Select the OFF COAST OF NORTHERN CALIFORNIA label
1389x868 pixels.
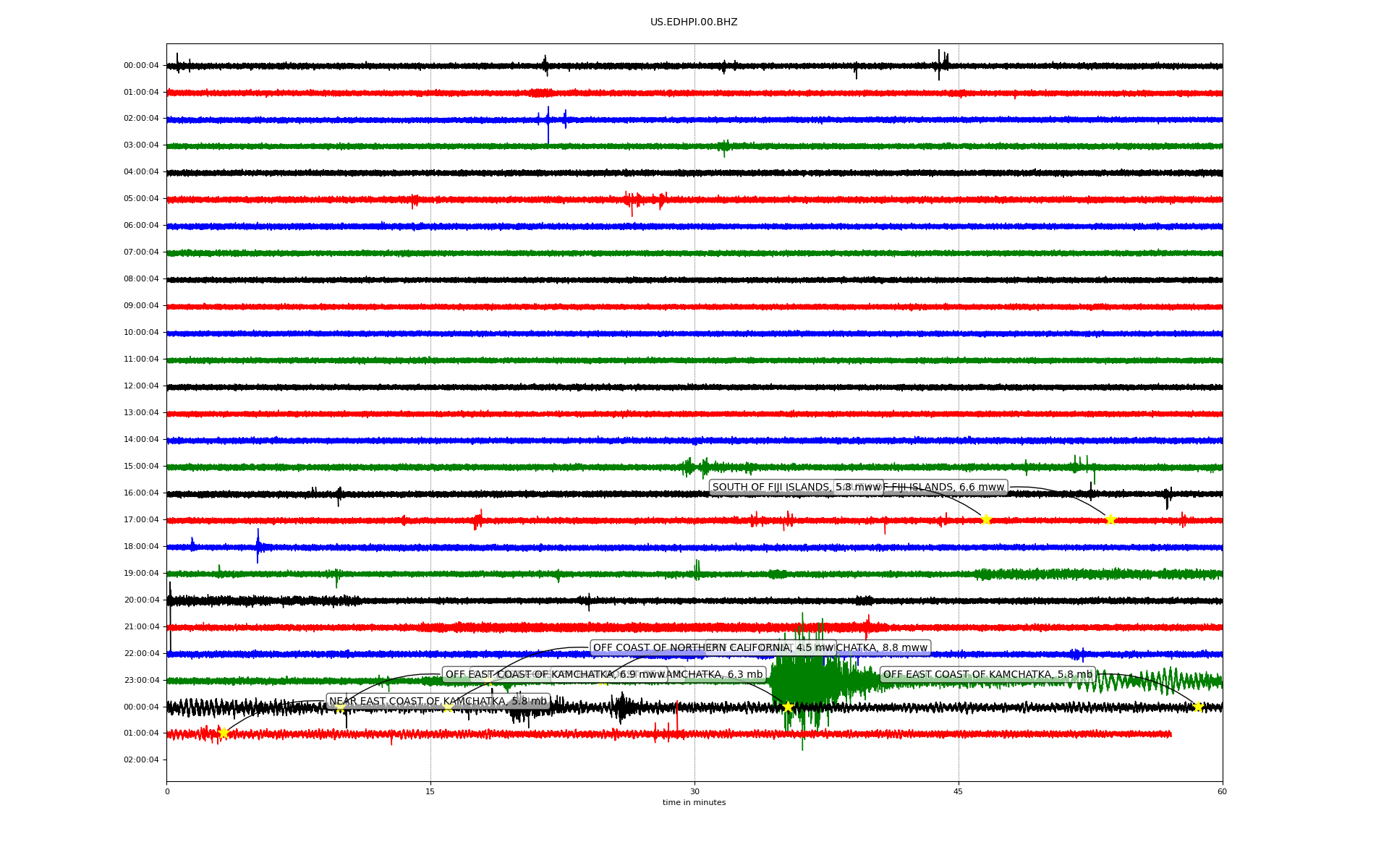click(713, 648)
